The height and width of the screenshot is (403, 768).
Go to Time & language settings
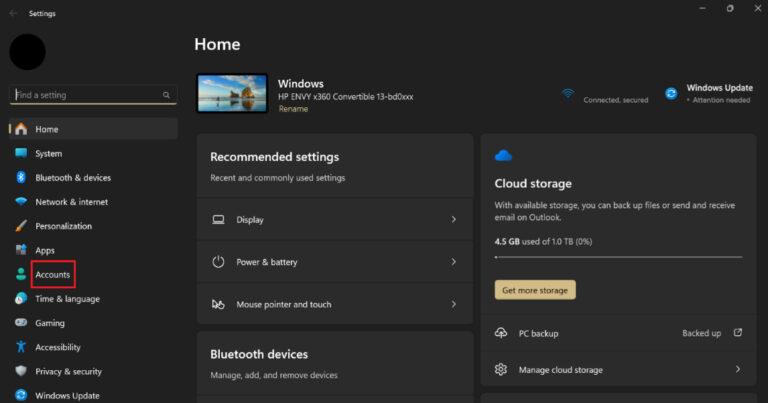[67, 299]
